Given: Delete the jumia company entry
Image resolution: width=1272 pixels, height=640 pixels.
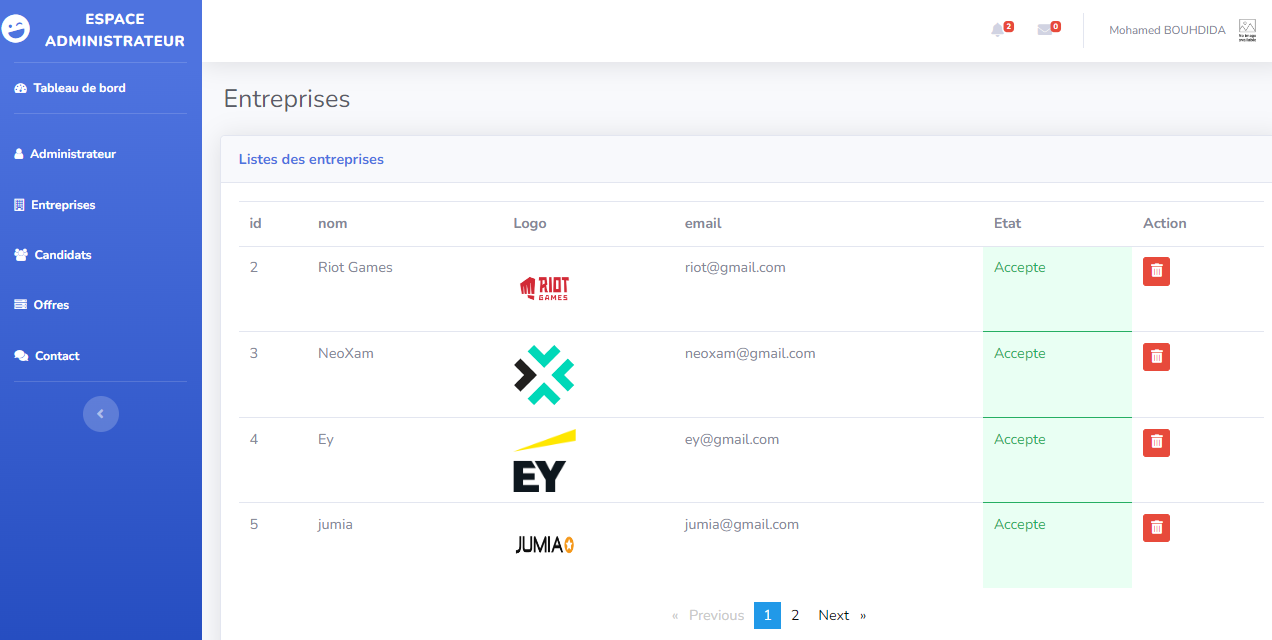Looking at the screenshot, I should click(x=1156, y=528).
